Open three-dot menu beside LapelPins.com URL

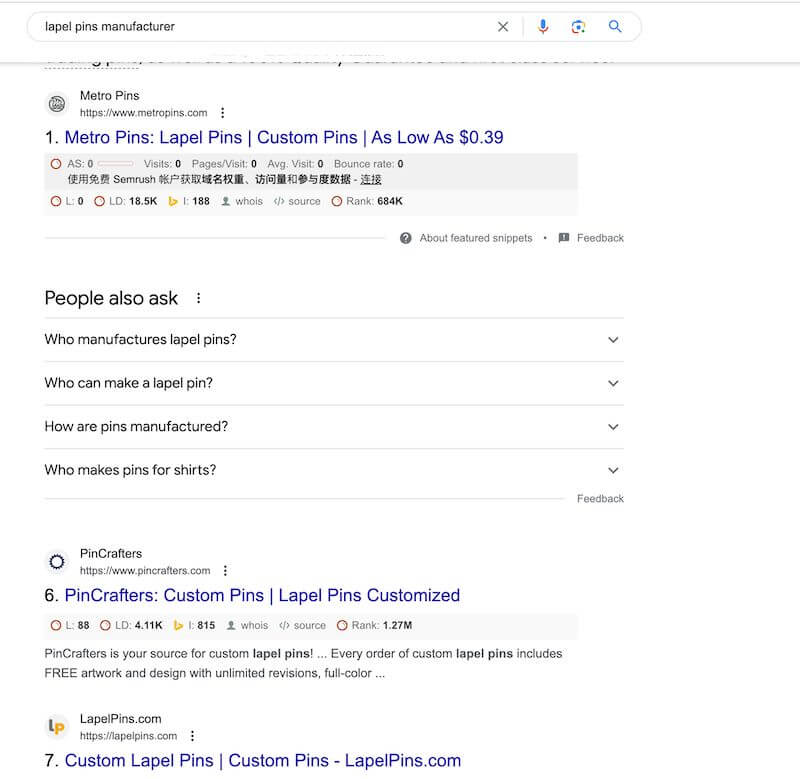click(192, 736)
